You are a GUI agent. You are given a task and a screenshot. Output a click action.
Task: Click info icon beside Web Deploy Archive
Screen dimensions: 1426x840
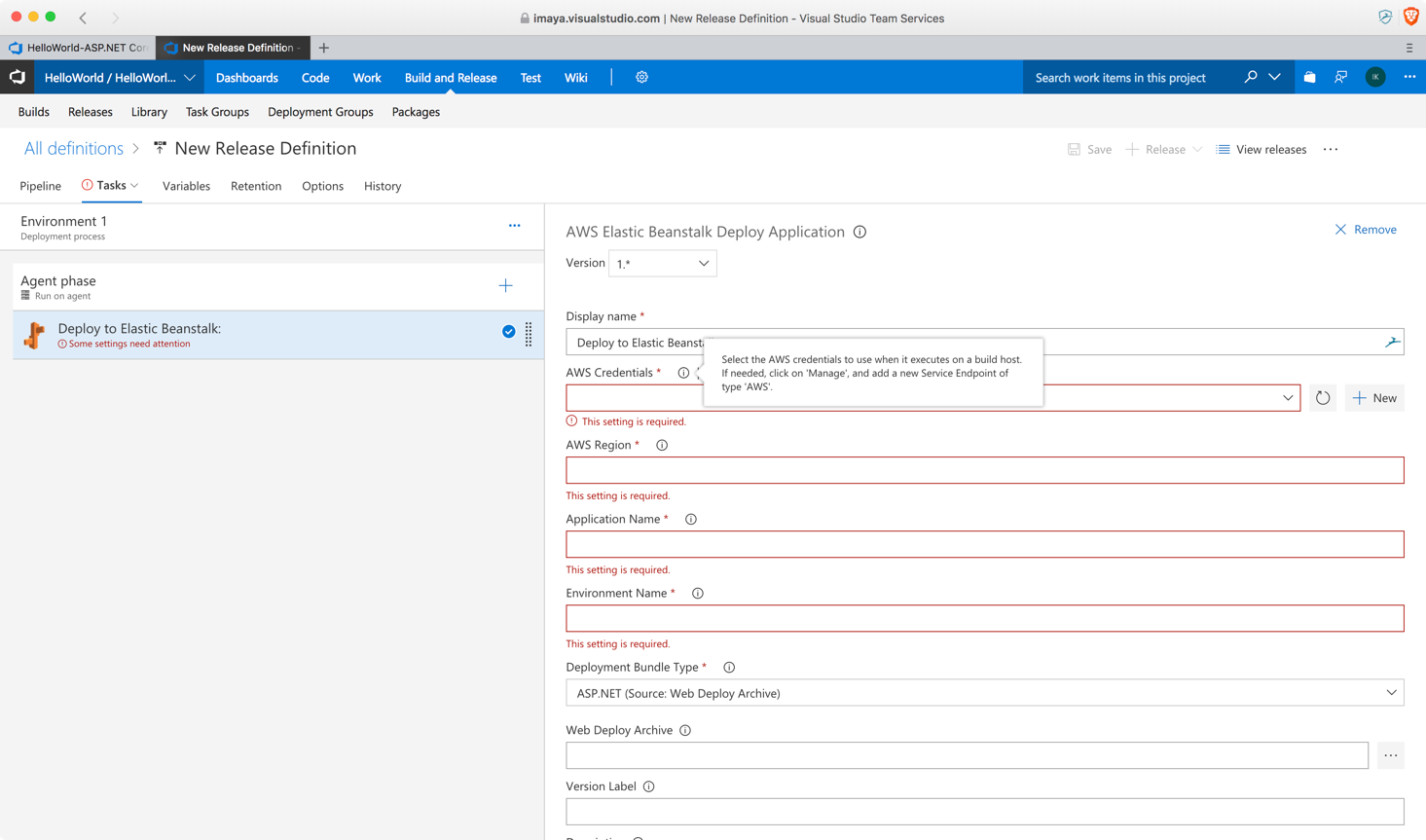point(685,730)
